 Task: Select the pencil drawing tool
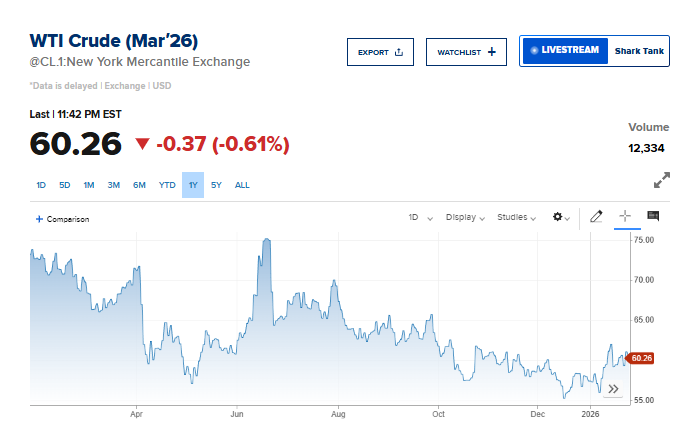(596, 216)
